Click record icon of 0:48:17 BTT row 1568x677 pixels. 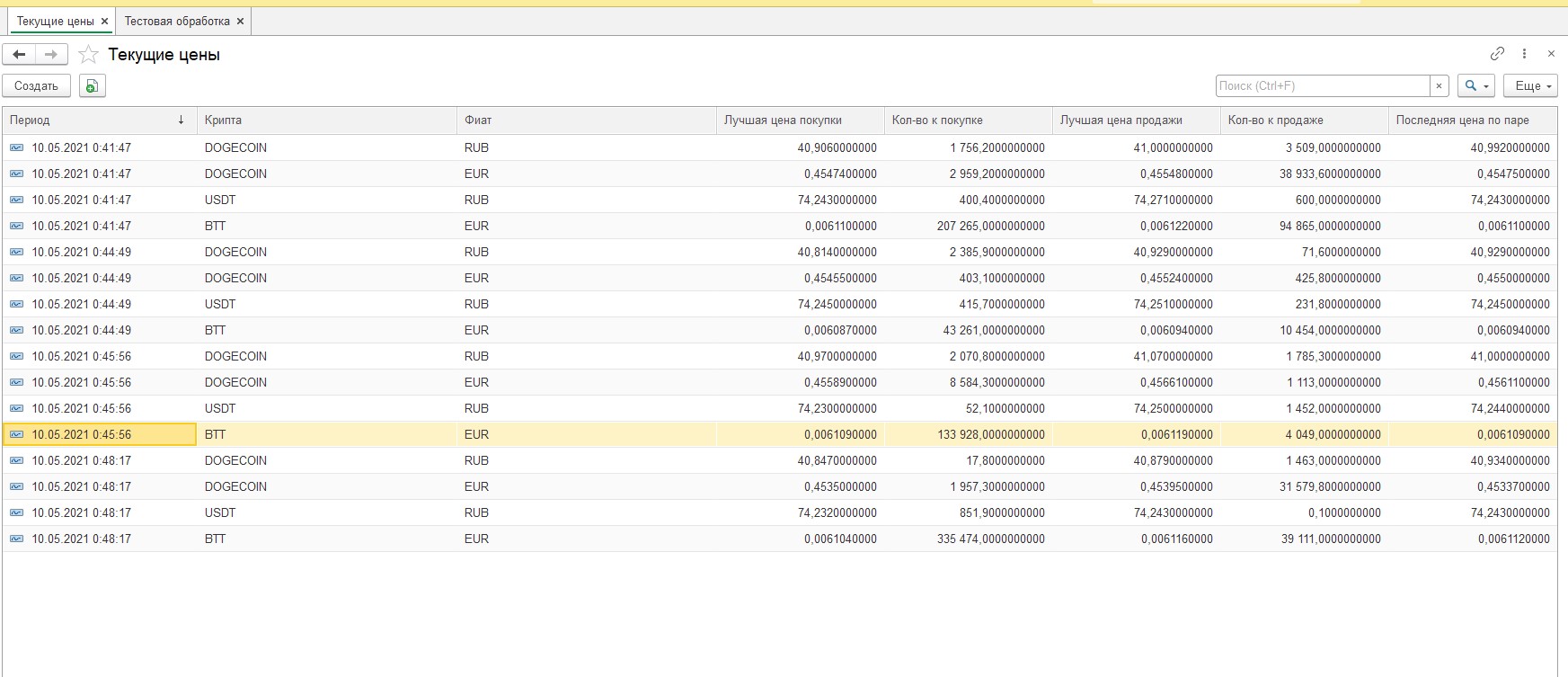[x=16, y=539]
